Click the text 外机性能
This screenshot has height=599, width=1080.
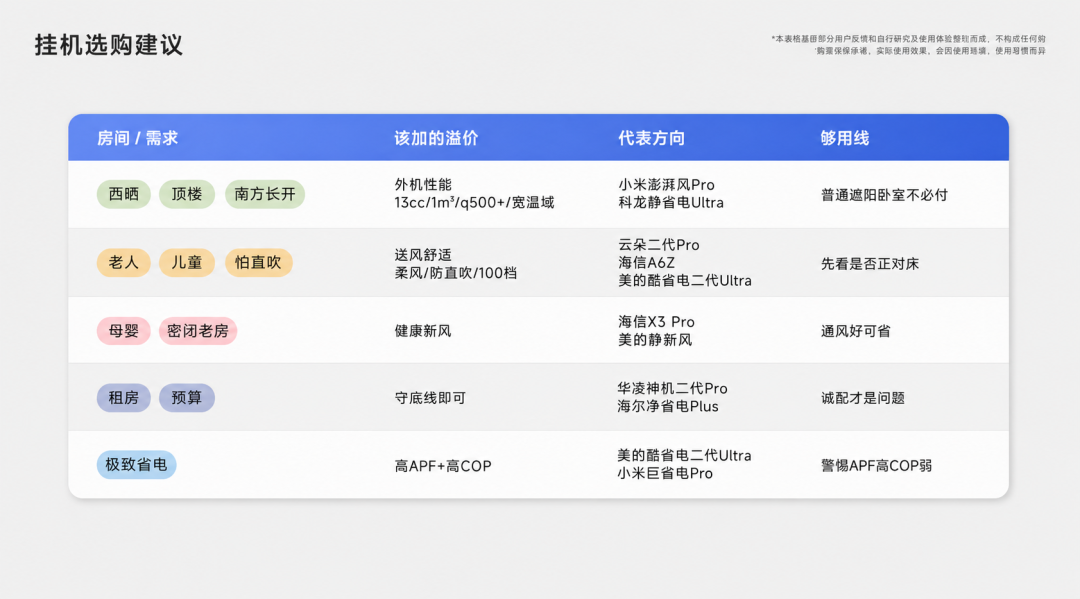pos(423,185)
